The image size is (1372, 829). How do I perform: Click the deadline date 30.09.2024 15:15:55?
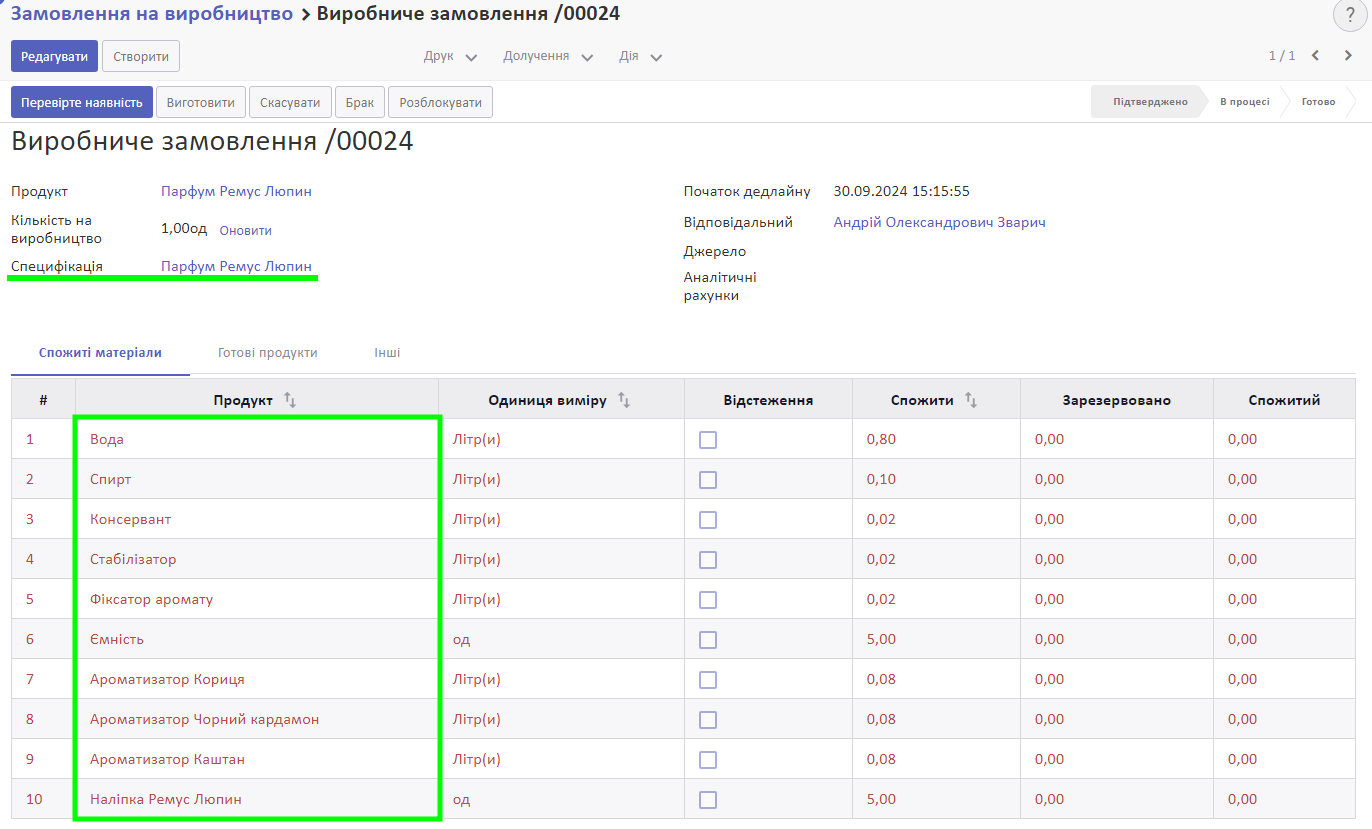pos(901,191)
